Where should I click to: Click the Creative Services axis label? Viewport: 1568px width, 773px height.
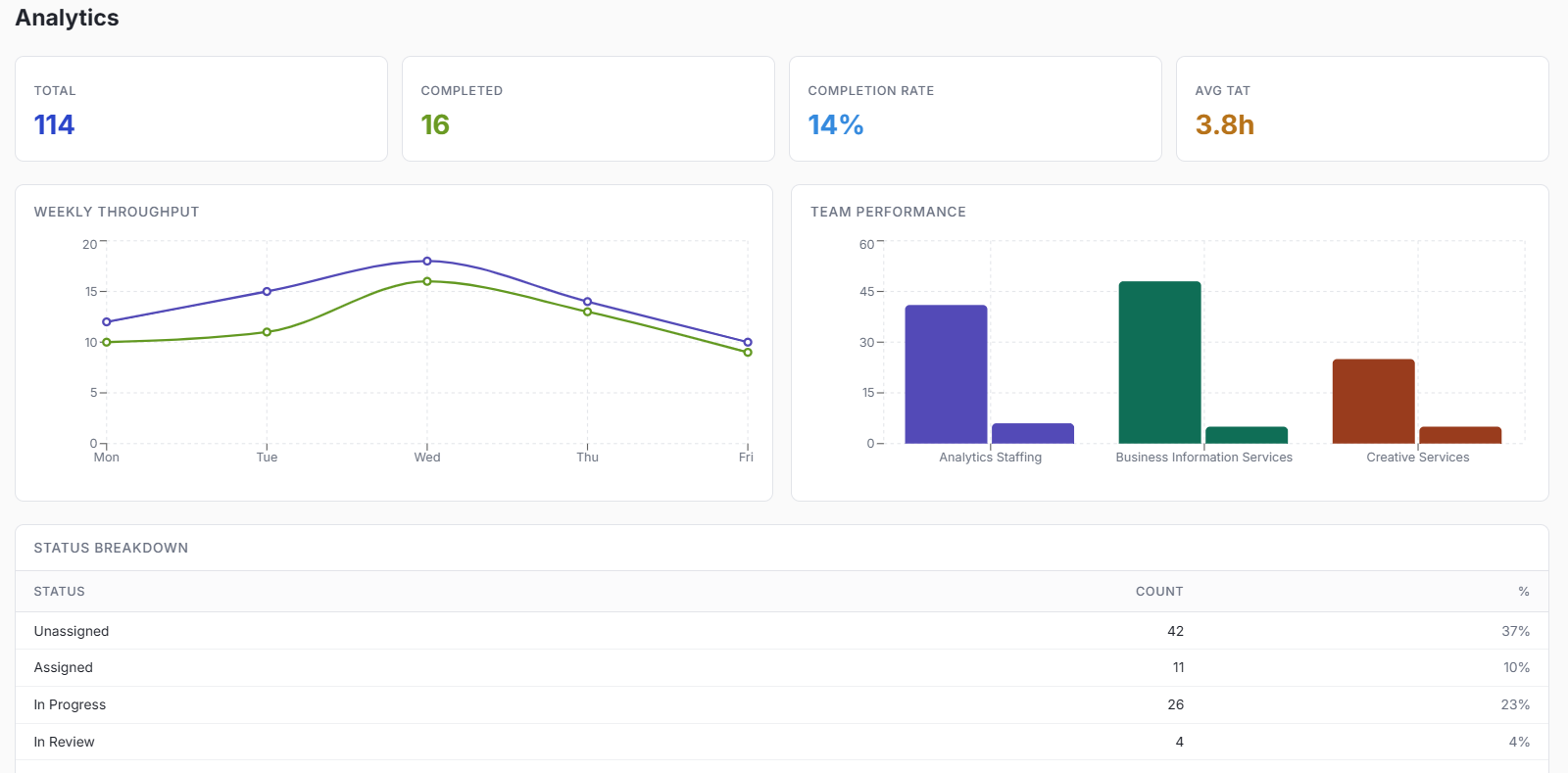coord(1417,458)
